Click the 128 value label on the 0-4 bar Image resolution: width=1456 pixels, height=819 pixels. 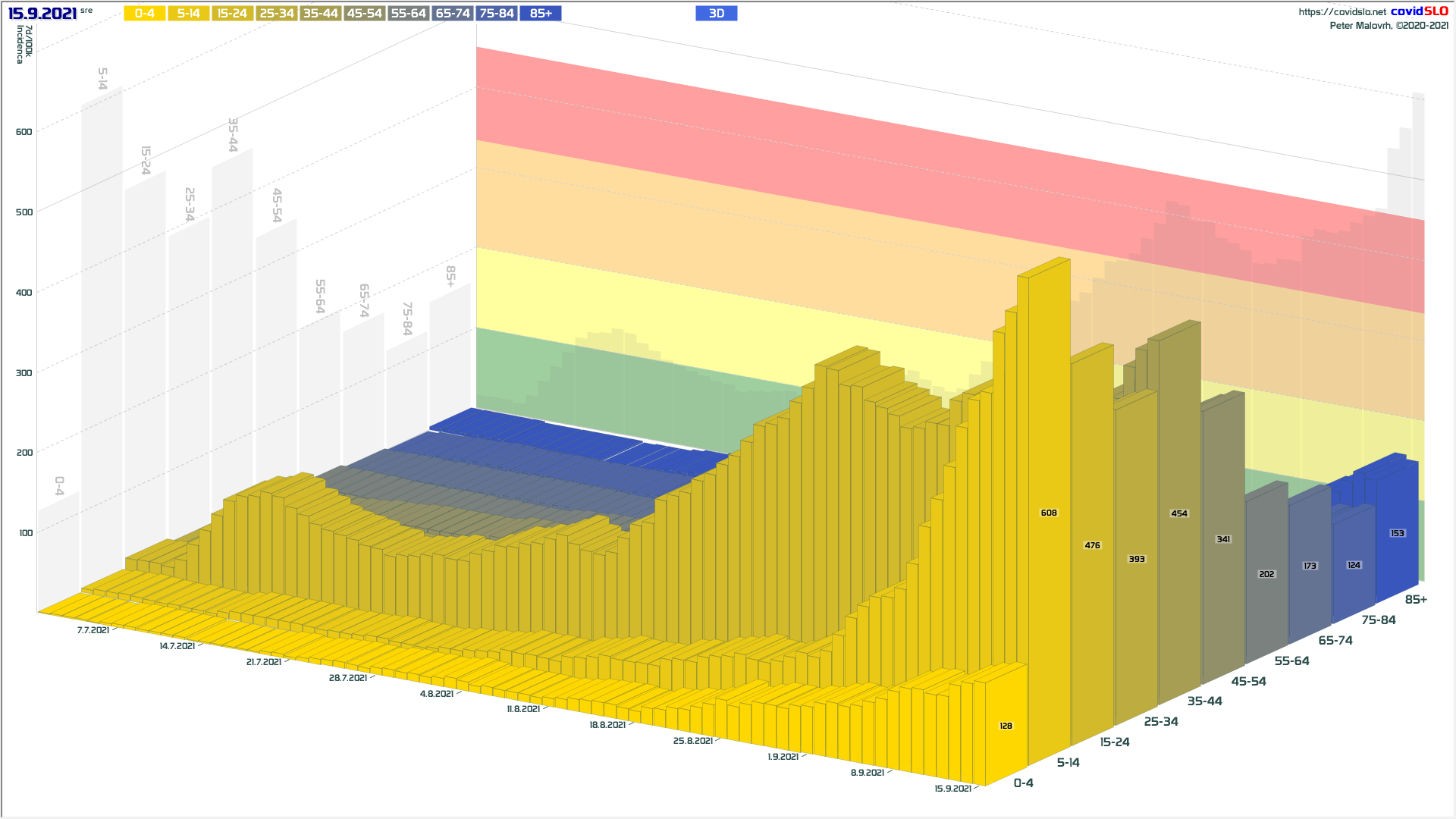(x=1006, y=726)
